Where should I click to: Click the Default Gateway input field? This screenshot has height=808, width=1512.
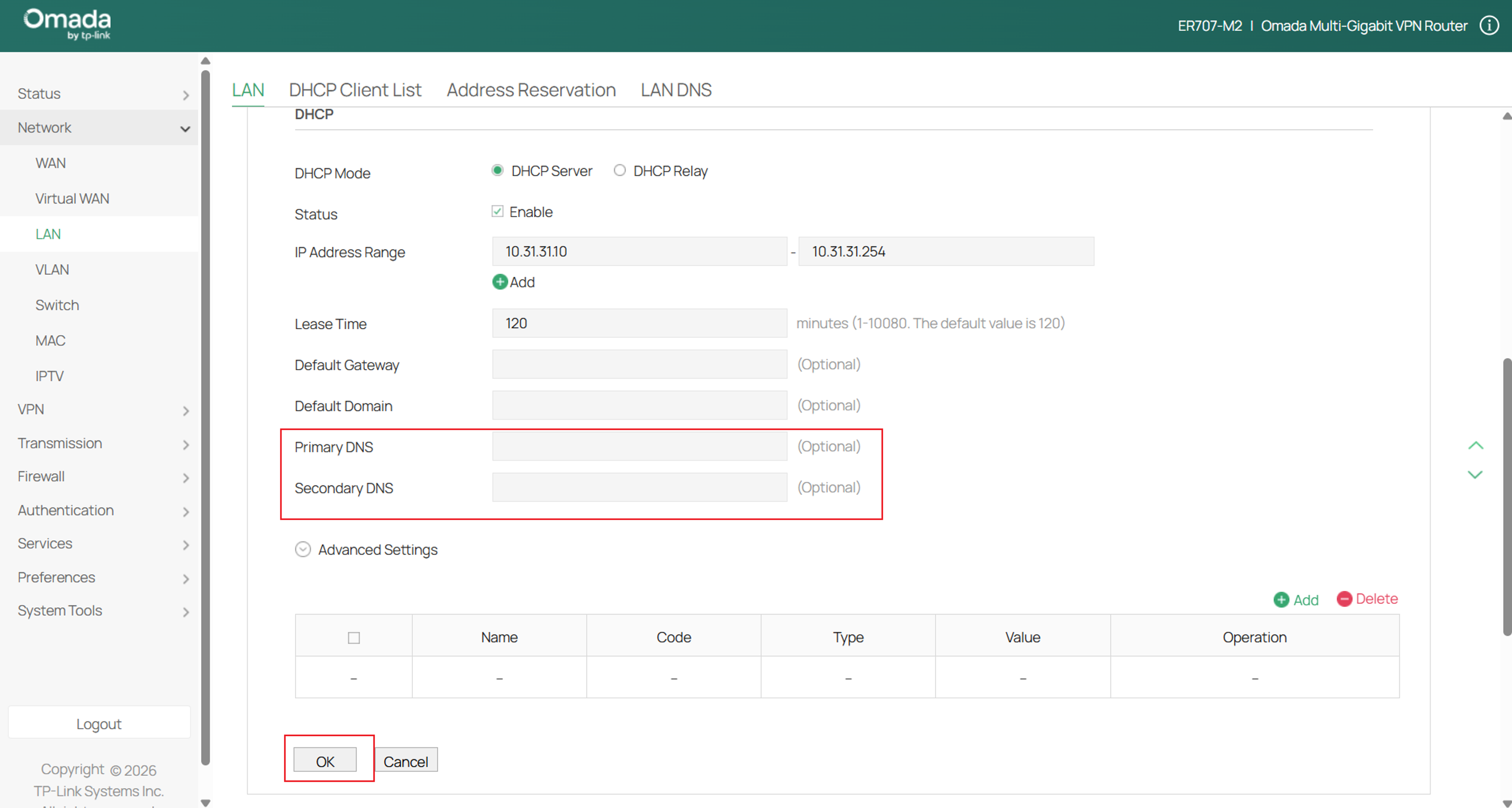[639, 364]
